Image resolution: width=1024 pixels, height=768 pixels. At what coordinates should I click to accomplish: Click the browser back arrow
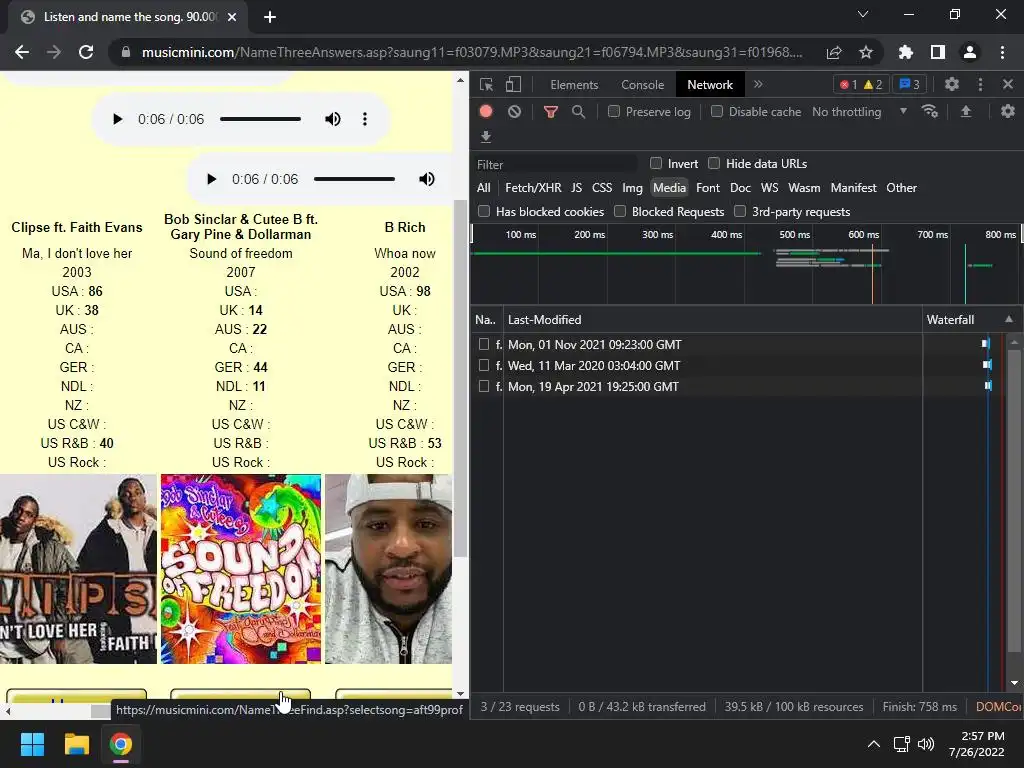point(22,52)
